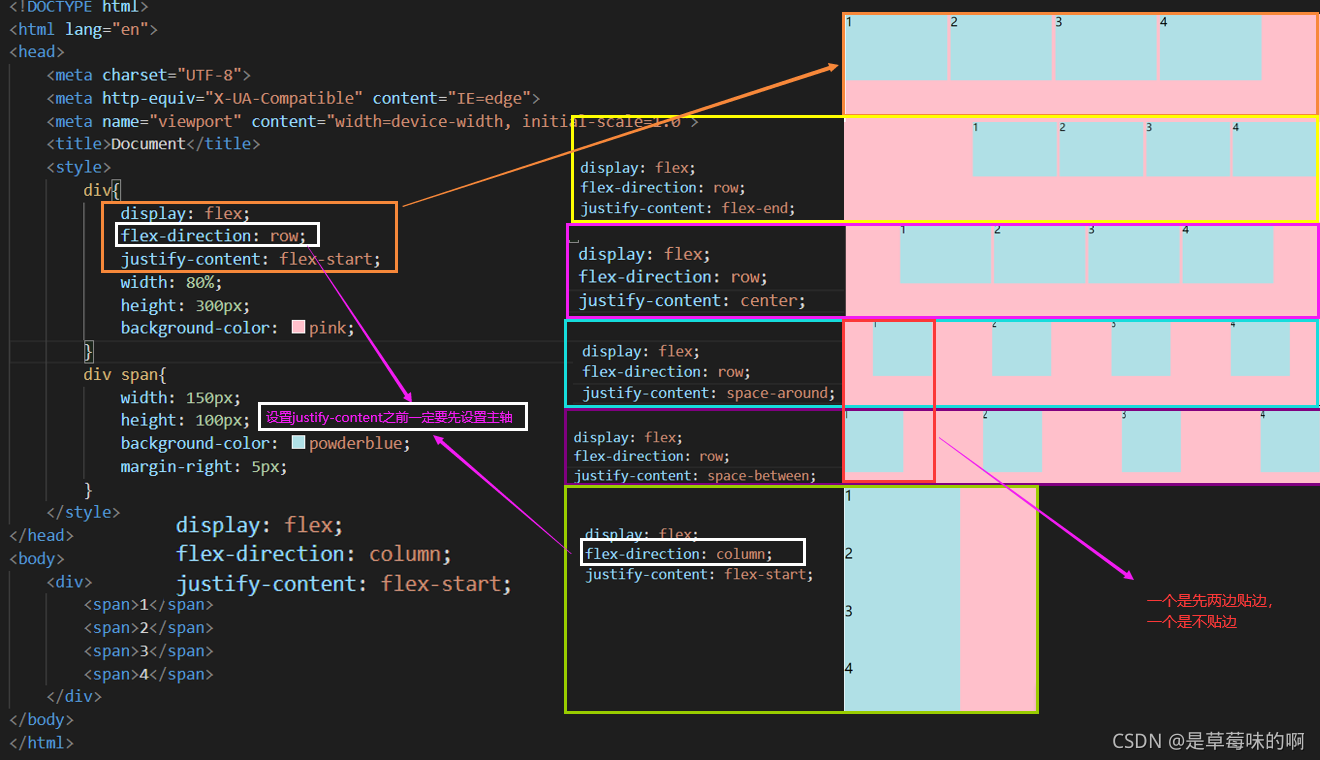
Task: Select the title Document line
Action: [153, 144]
